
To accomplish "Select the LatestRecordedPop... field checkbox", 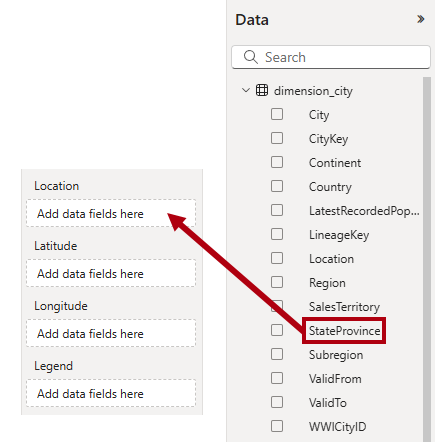I will [277, 210].
